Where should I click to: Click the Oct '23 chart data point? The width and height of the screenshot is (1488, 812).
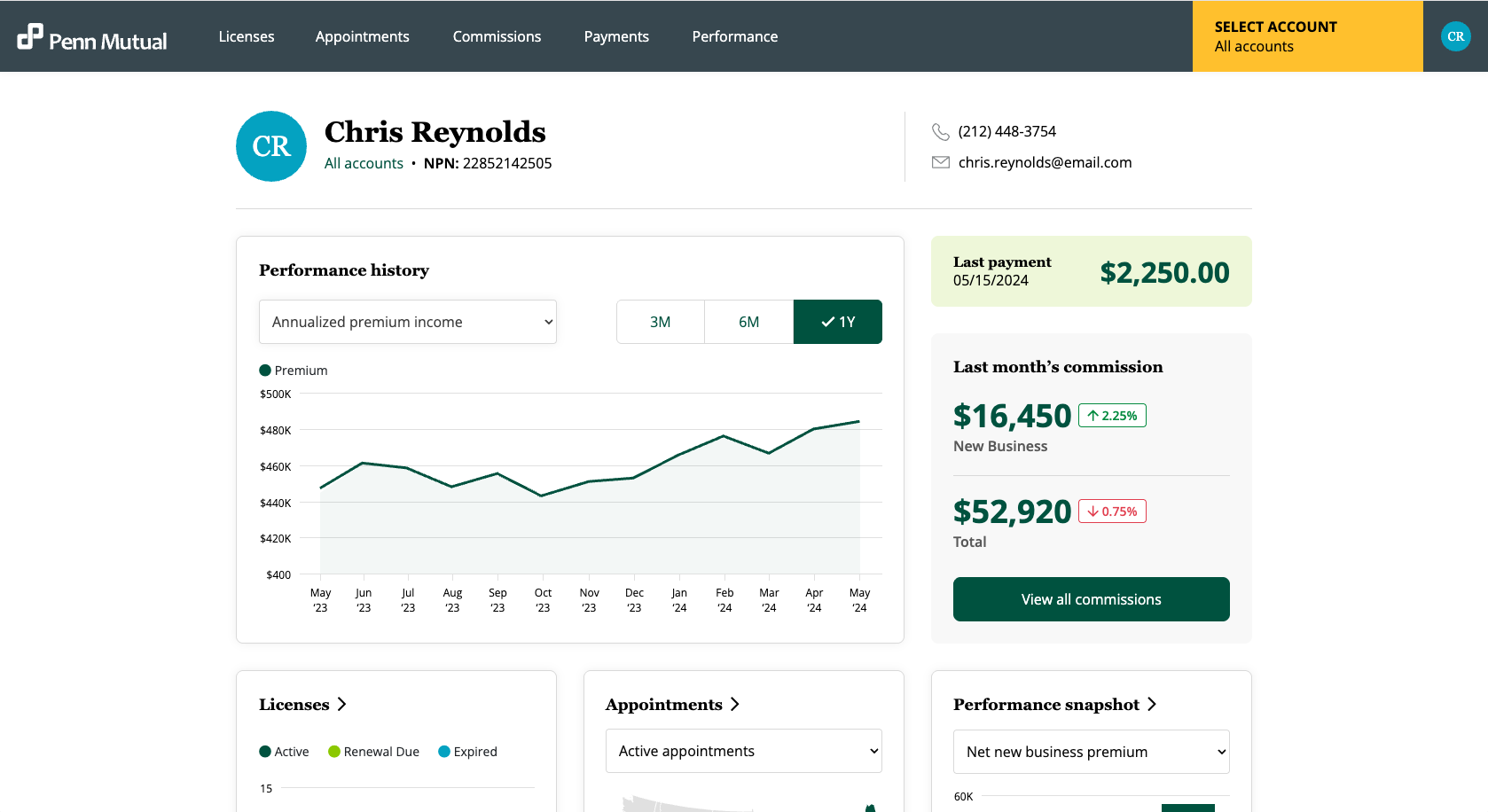point(542,496)
